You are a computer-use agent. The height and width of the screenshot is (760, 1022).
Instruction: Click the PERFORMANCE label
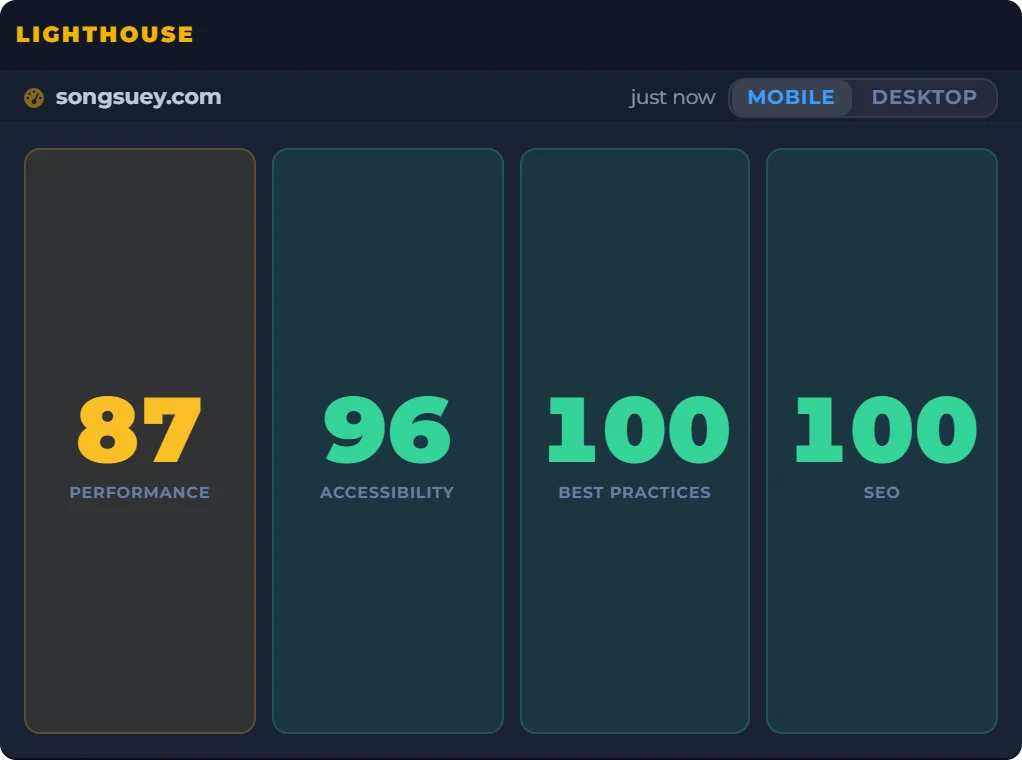coord(139,492)
